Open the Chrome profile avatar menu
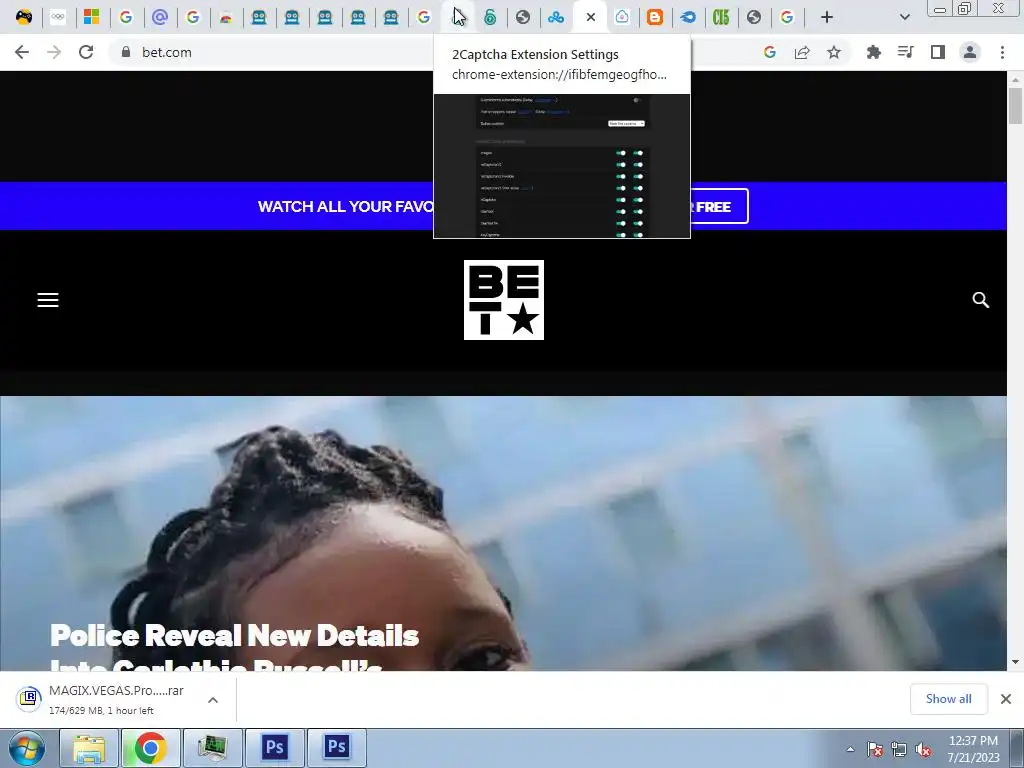Viewport: 1024px width, 768px height. 970,52
